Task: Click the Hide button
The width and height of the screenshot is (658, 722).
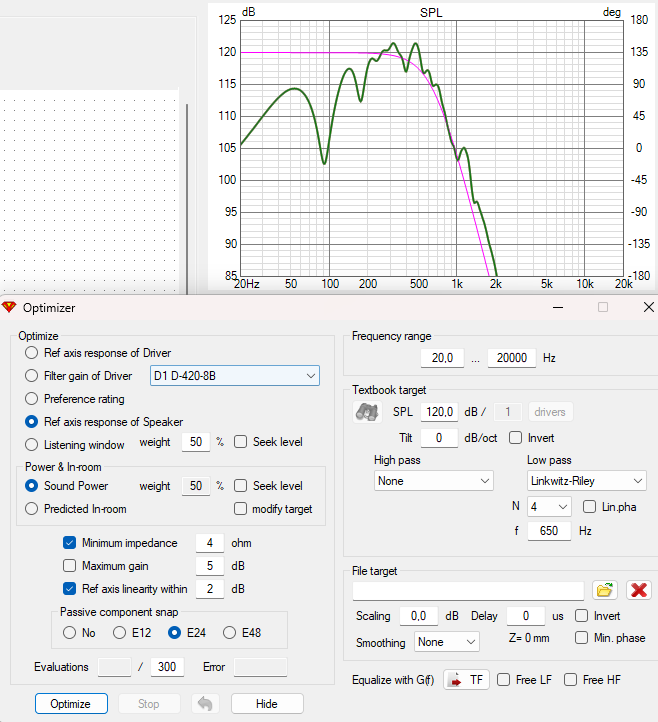Action: tap(267, 704)
